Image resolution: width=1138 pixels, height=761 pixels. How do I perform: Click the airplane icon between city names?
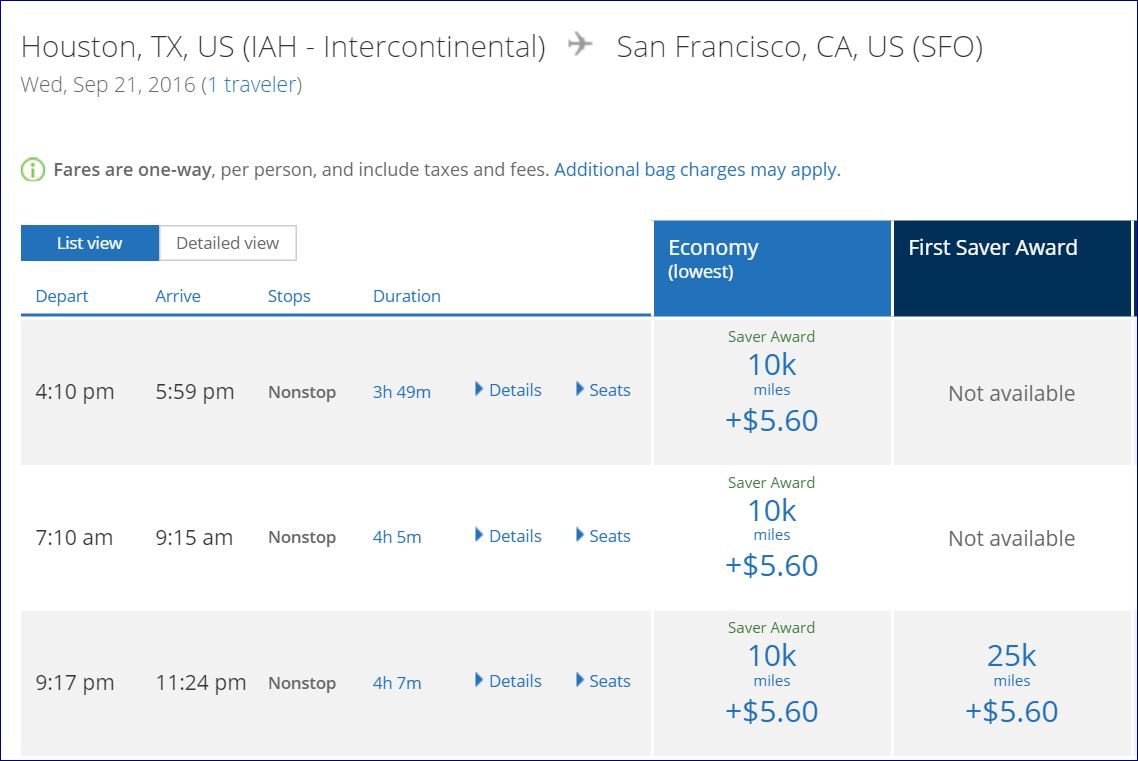(x=580, y=45)
